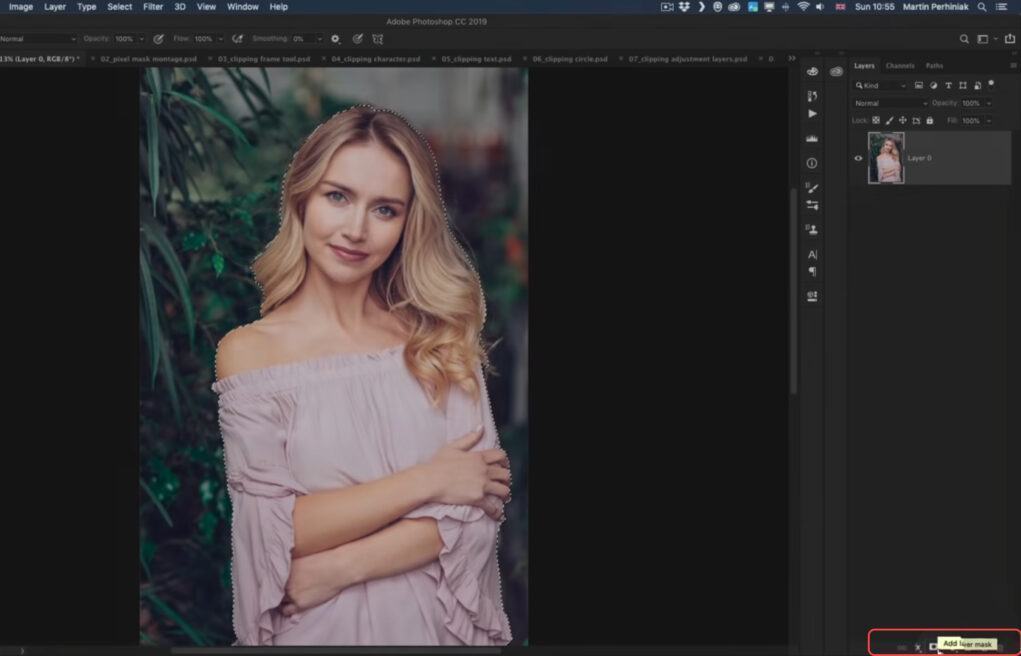Open brush Mode Normal dropdown in options bar
Image resolution: width=1021 pixels, height=656 pixels.
38,39
